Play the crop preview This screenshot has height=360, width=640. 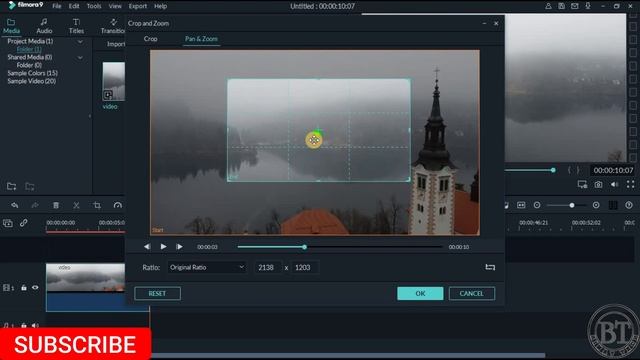(x=163, y=247)
